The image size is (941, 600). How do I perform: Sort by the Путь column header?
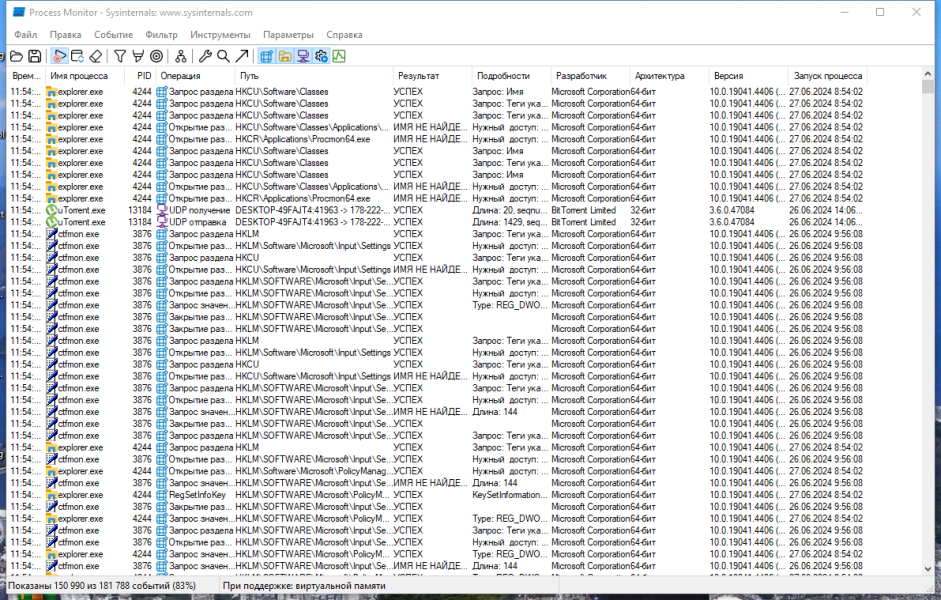pos(314,76)
